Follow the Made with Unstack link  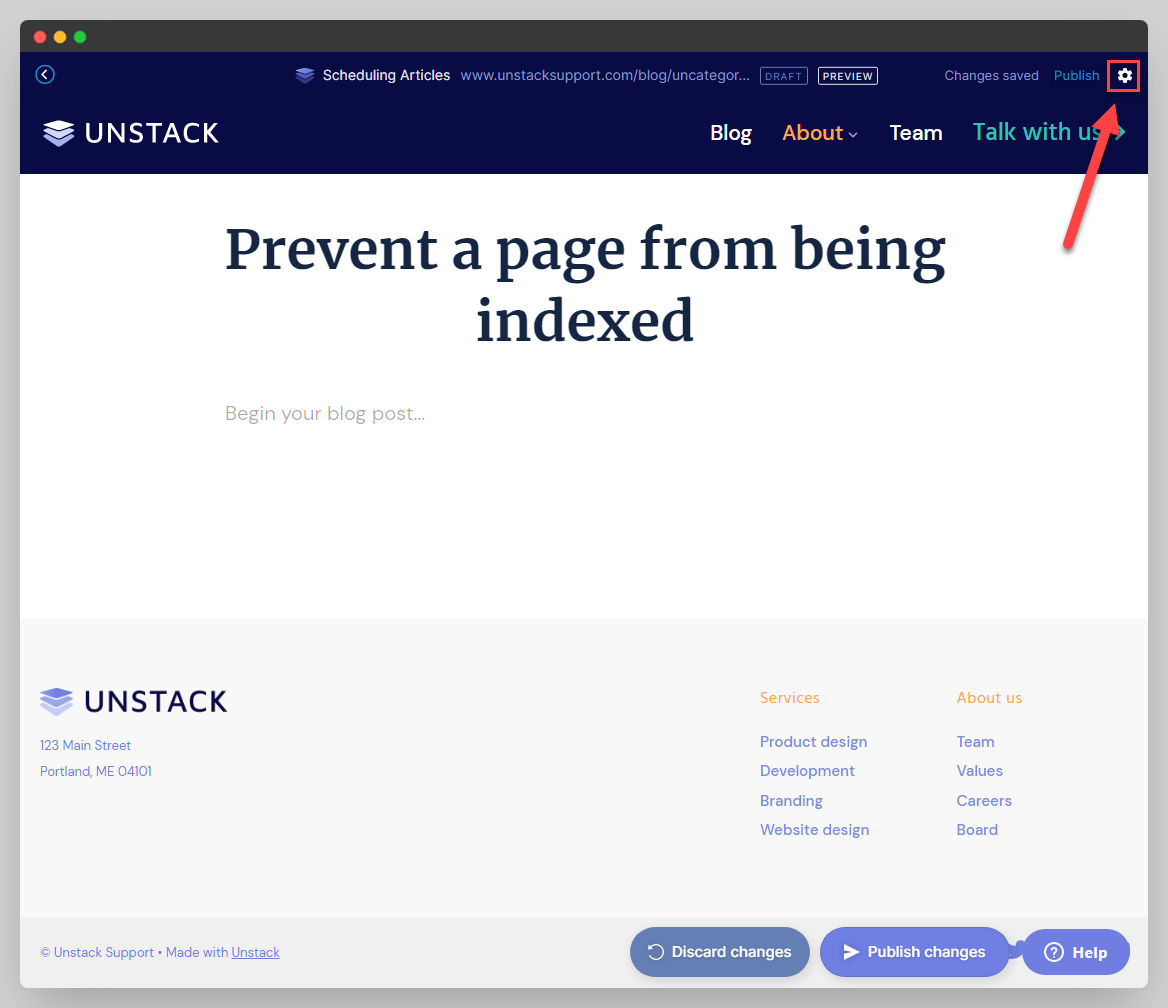[x=255, y=953]
